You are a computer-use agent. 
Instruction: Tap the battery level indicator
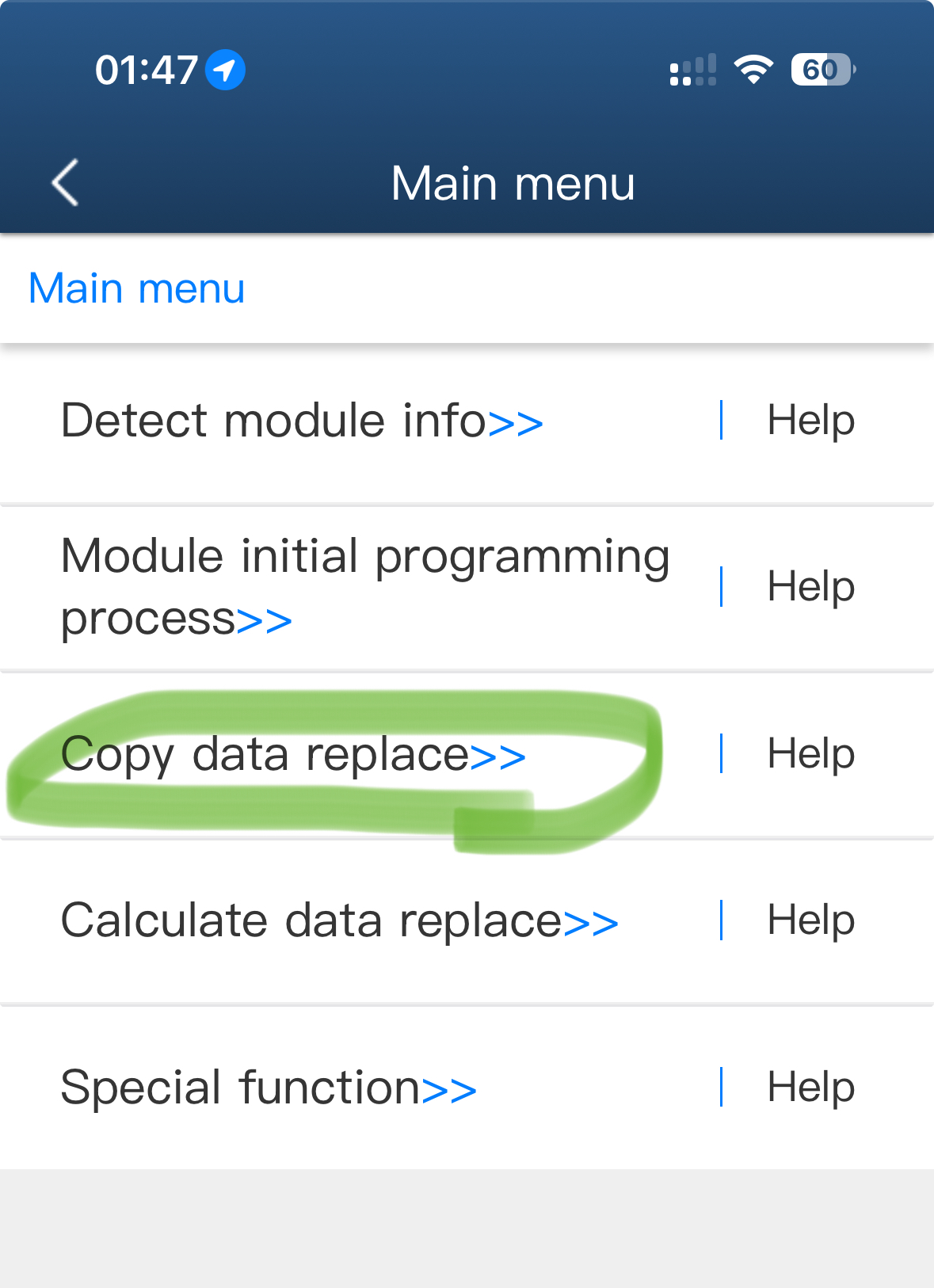tap(822, 70)
